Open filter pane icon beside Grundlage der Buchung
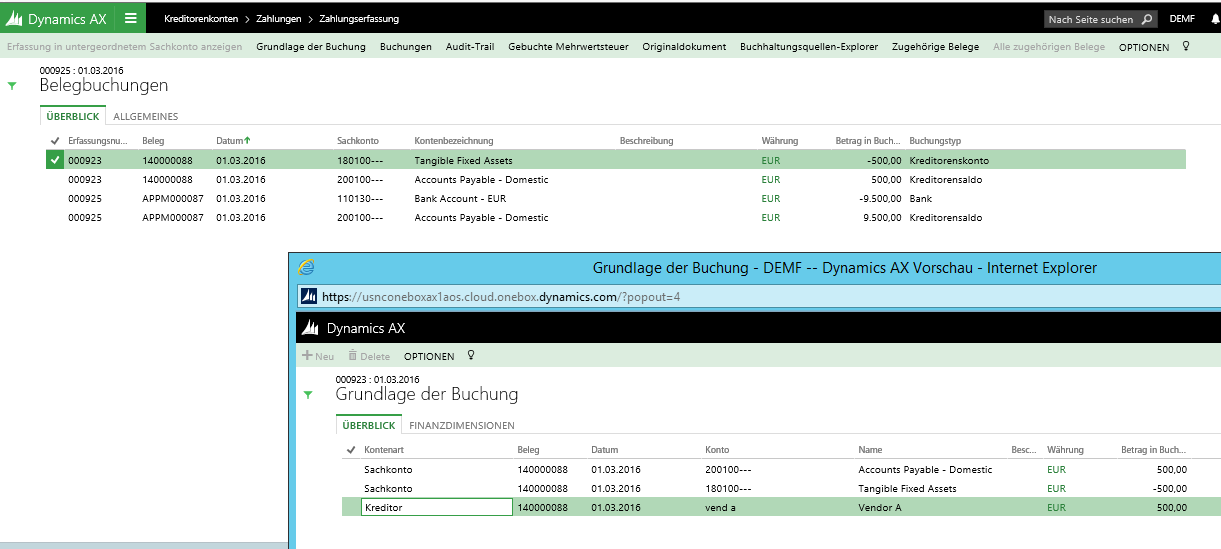The image size is (1221, 549). [x=308, y=395]
